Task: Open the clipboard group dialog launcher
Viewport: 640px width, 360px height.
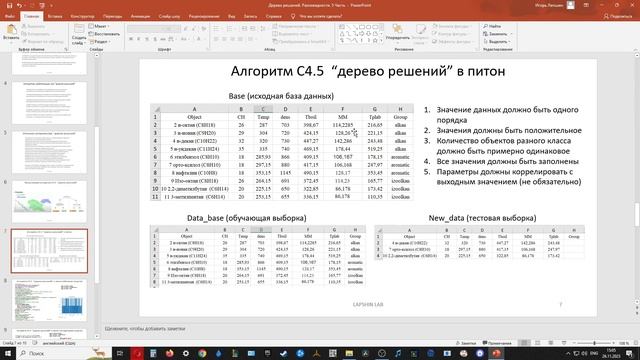Action: (x=66, y=49)
